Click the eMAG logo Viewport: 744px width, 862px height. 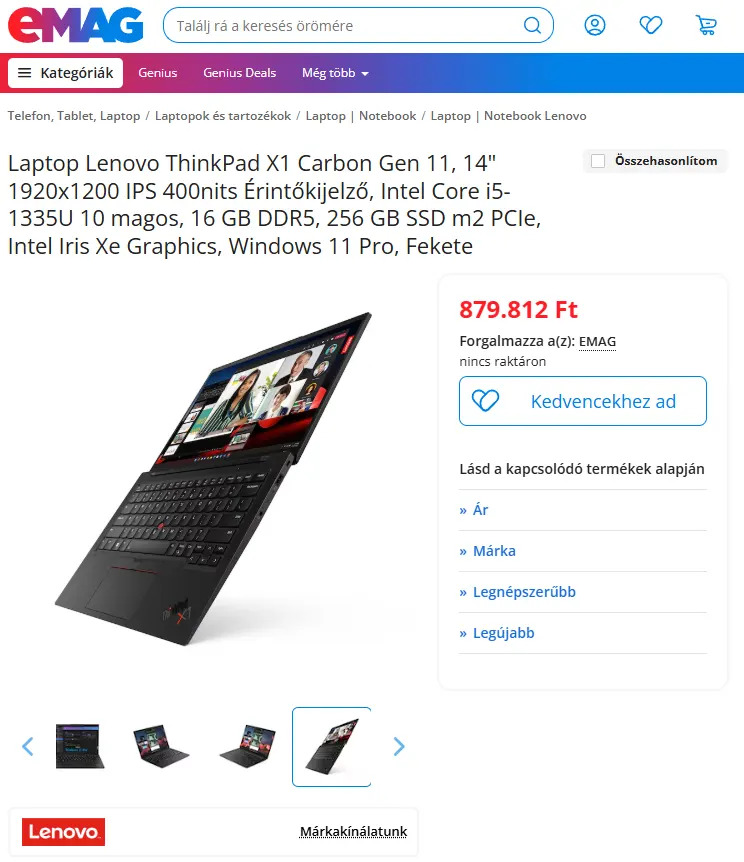pyautogui.click(x=75, y=25)
